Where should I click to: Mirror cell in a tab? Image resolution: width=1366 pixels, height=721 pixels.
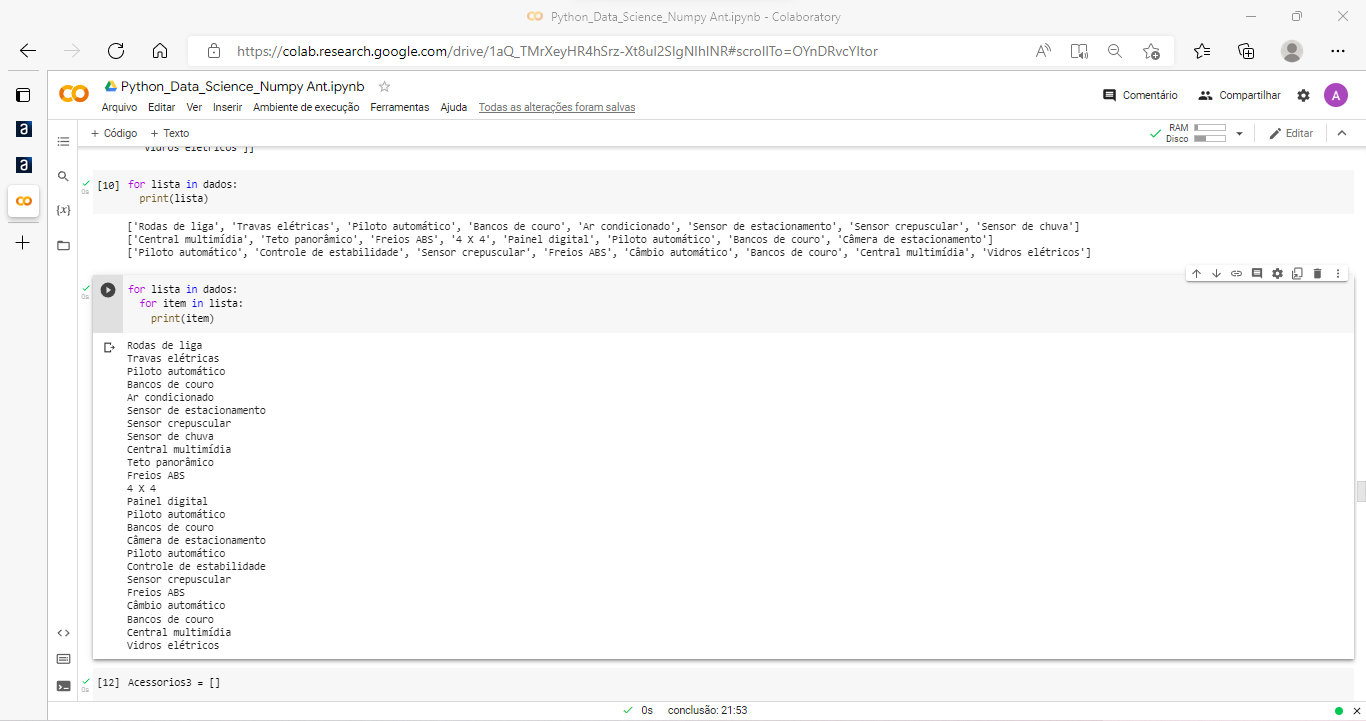click(x=1297, y=273)
